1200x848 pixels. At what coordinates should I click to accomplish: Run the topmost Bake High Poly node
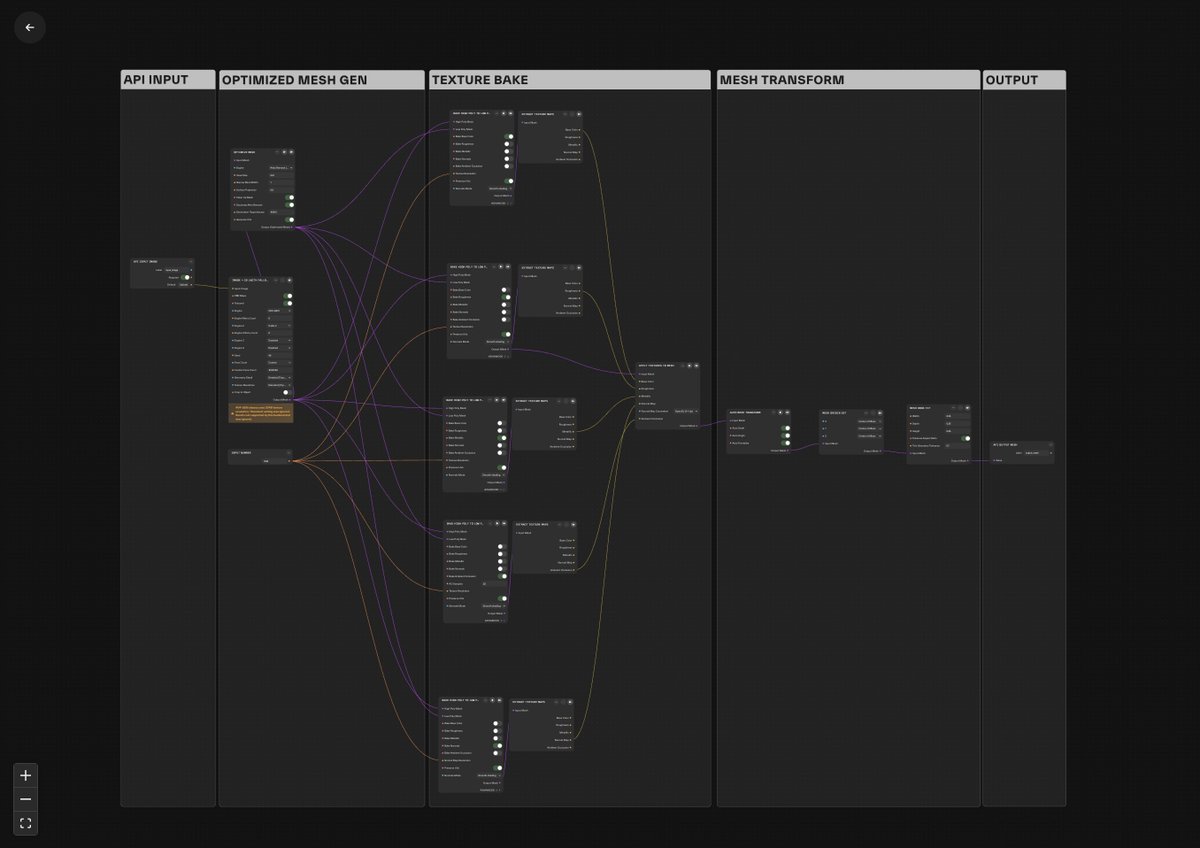[x=504, y=113]
